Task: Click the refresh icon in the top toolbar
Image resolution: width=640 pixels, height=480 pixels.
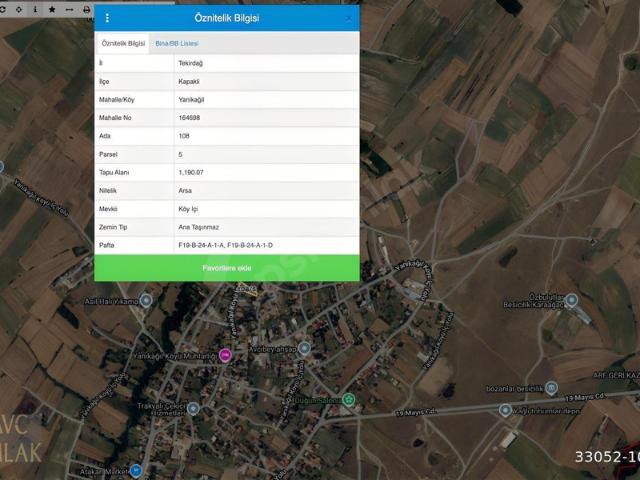Action: point(2,9)
